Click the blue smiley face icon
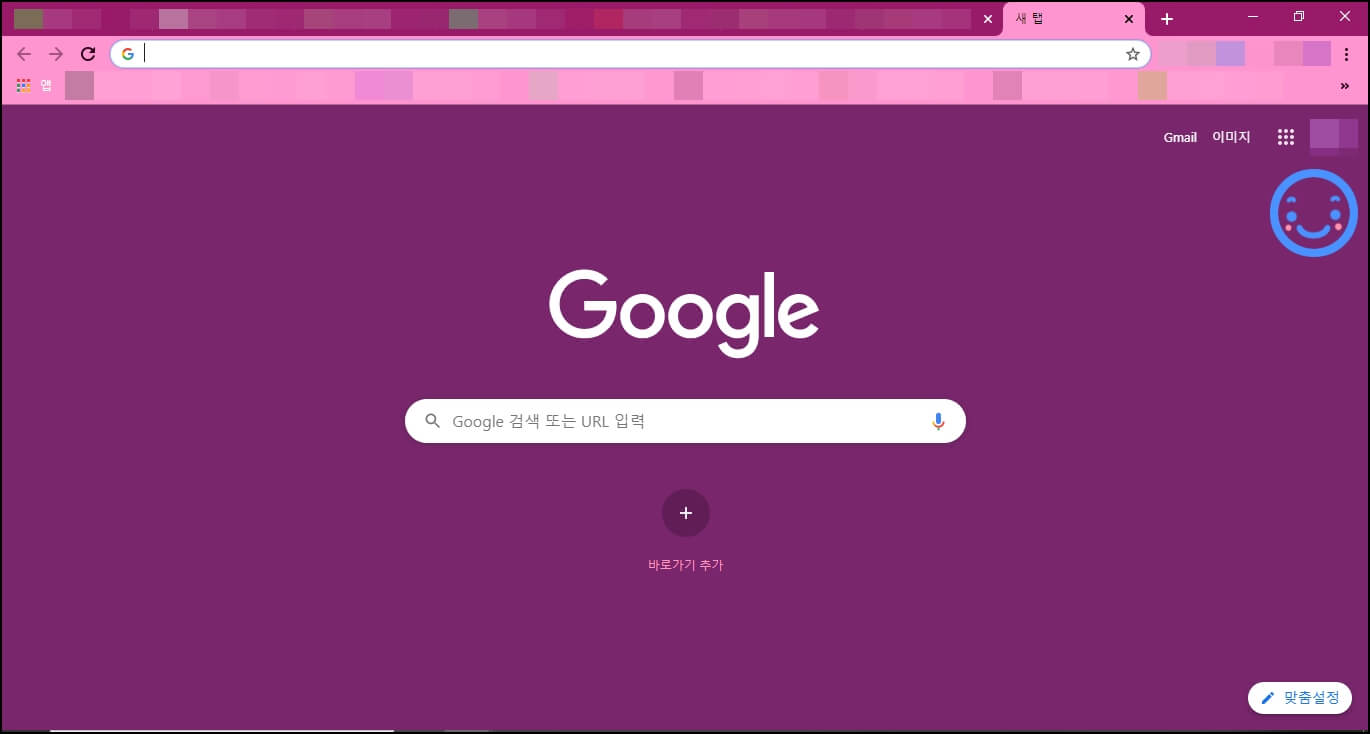 [x=1314, y=212]
